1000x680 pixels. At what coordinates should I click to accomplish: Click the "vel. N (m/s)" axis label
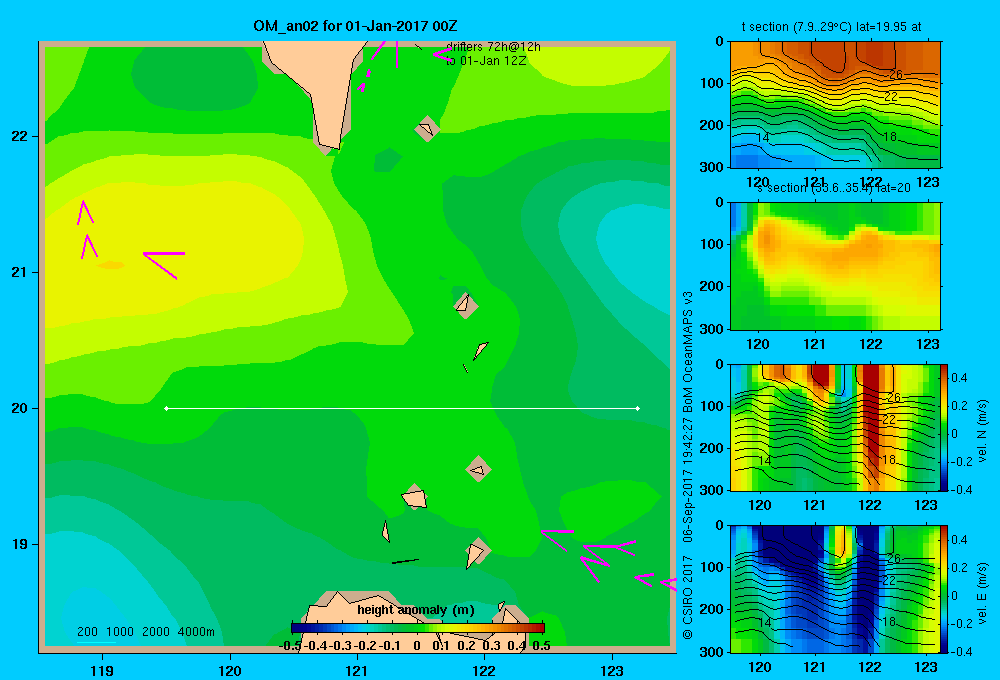click(982, 431)
